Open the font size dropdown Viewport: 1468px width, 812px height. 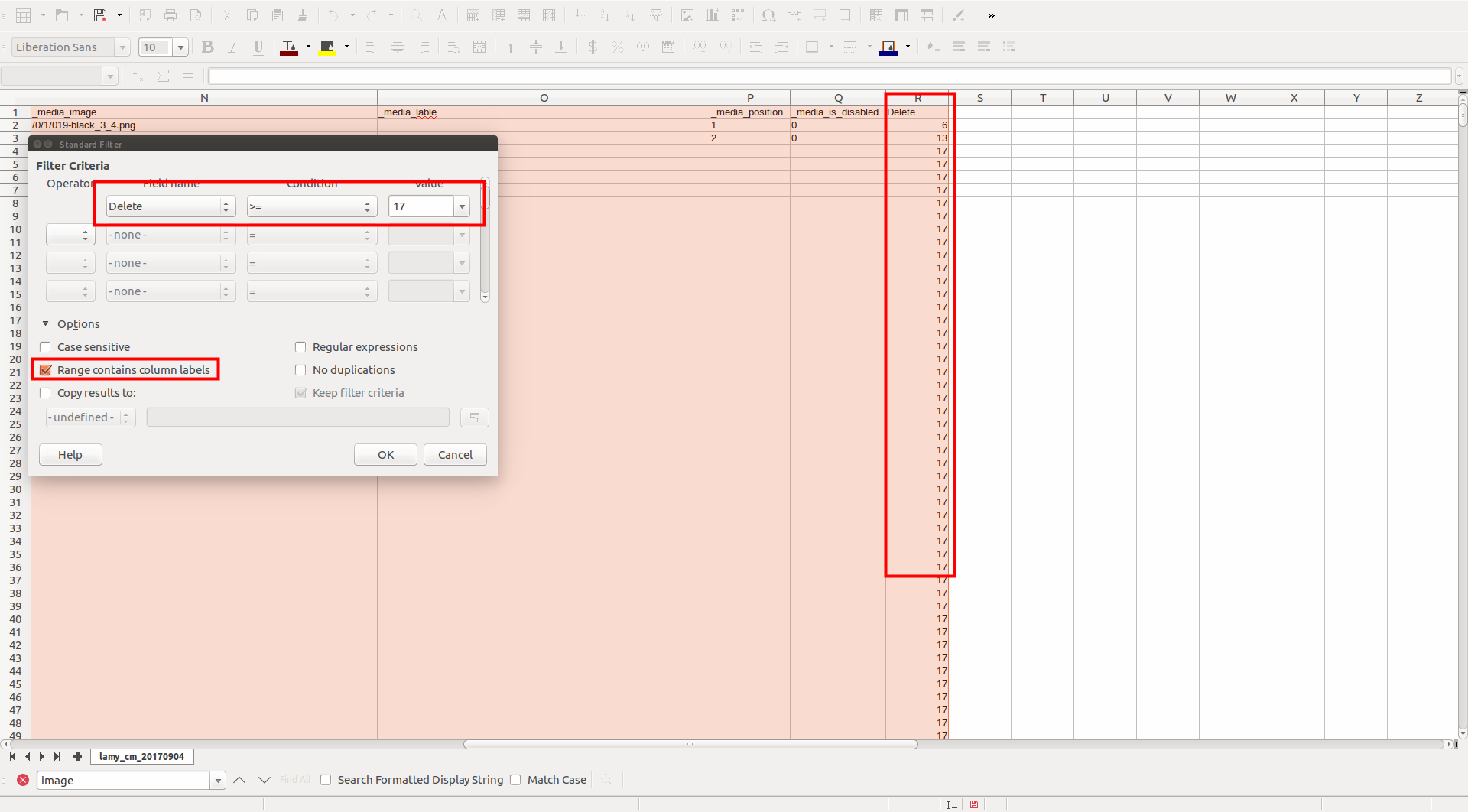[180, 47]
